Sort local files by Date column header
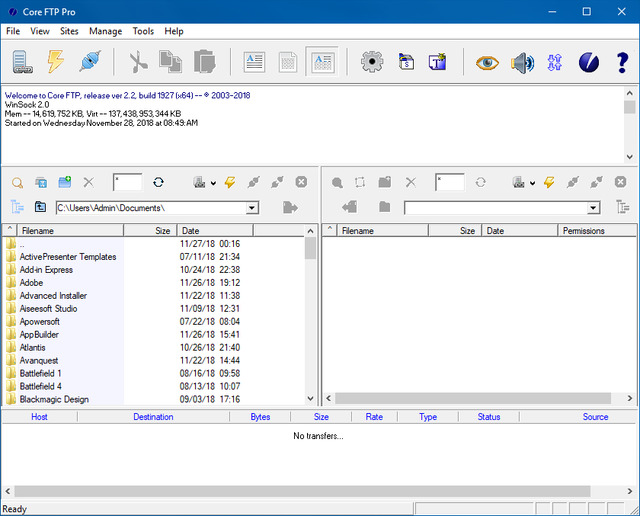The image size is (640, 516). (x=240, y=231)
